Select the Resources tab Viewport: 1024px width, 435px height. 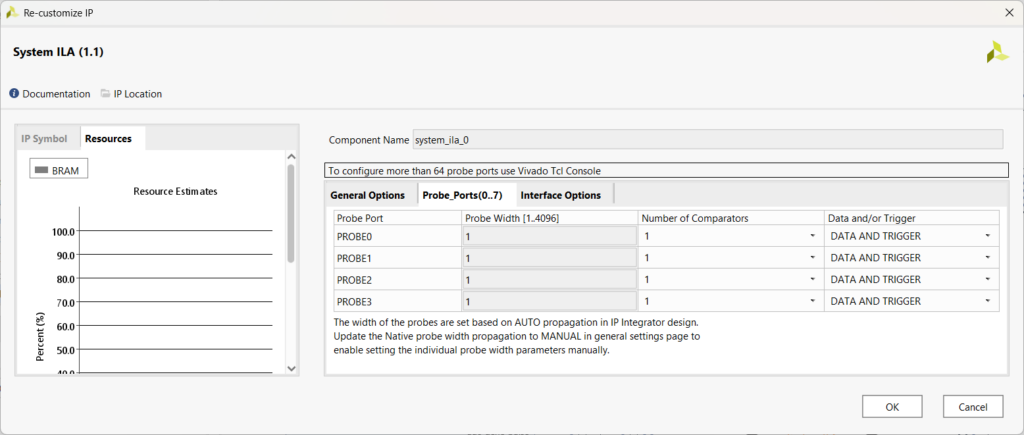tap(108, 138)
